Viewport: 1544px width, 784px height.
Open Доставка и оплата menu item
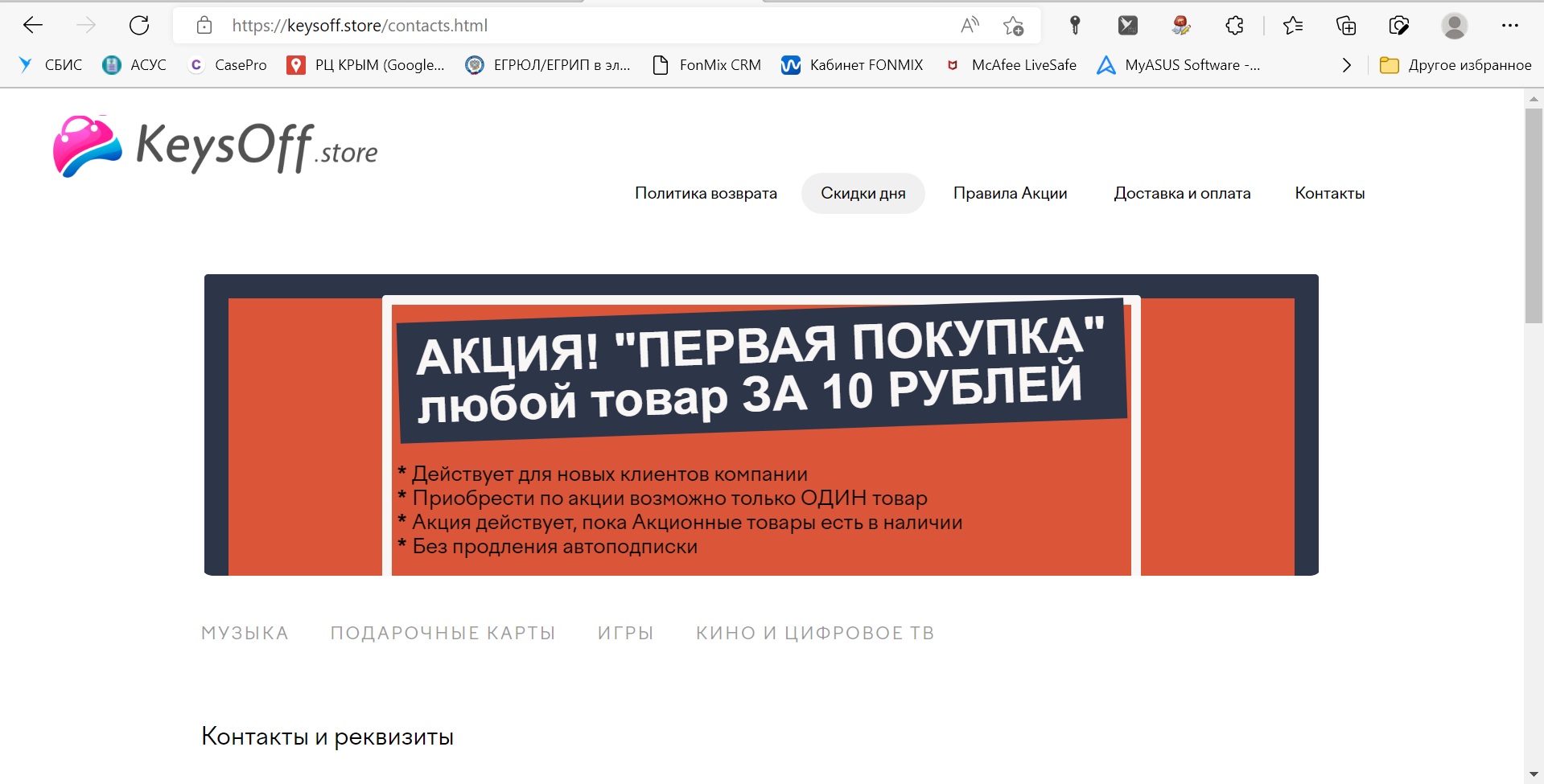pos(1182,193)
